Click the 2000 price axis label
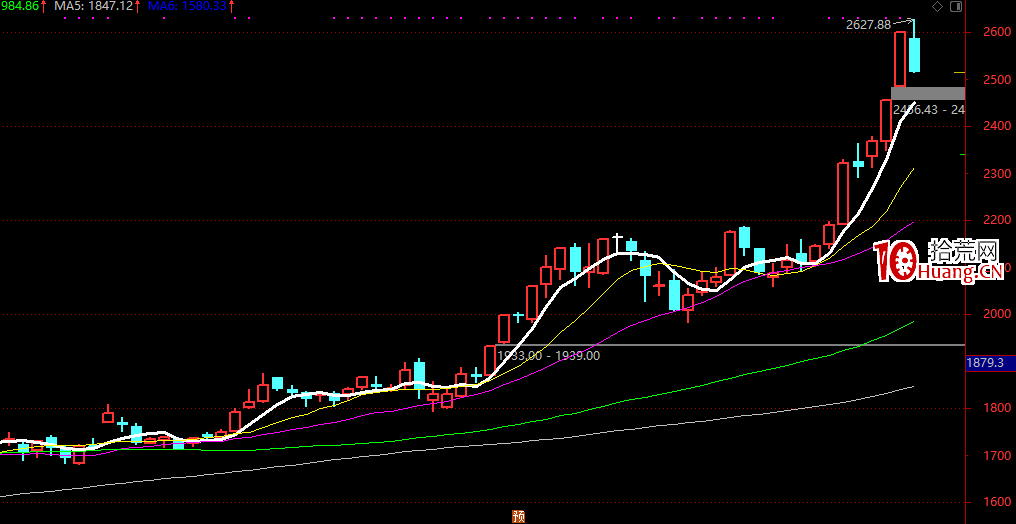The image size is (1016, 524). pos(995,314)
